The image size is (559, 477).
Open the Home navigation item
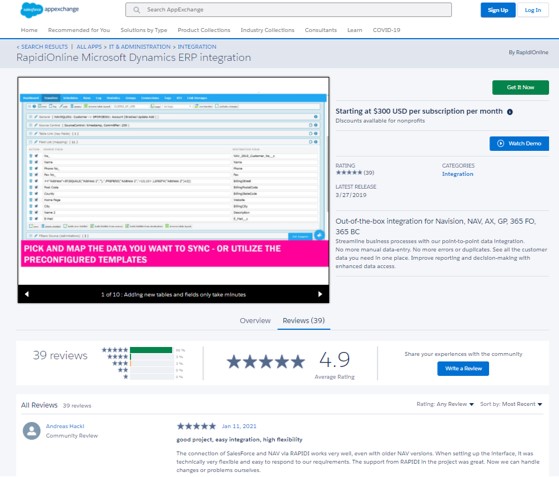click(29, 30)
